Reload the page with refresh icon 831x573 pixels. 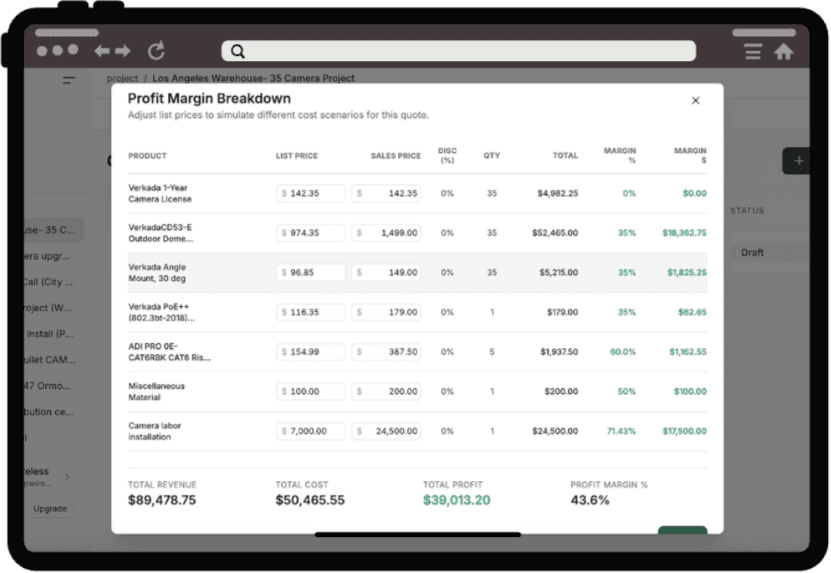tap(156, 51)
